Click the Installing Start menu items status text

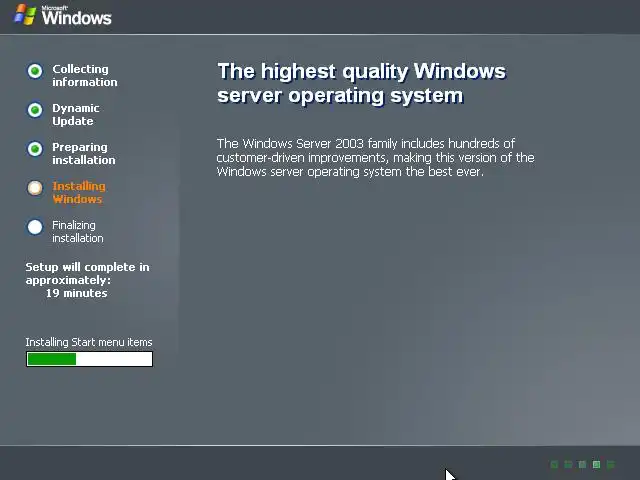point(89,342)
